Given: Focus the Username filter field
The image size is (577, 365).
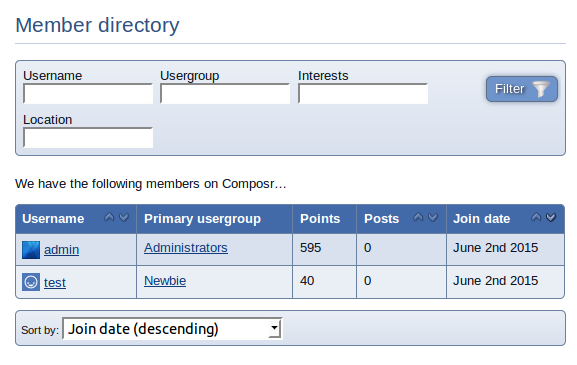Looking at the screenshot, I should click(88, 93).
